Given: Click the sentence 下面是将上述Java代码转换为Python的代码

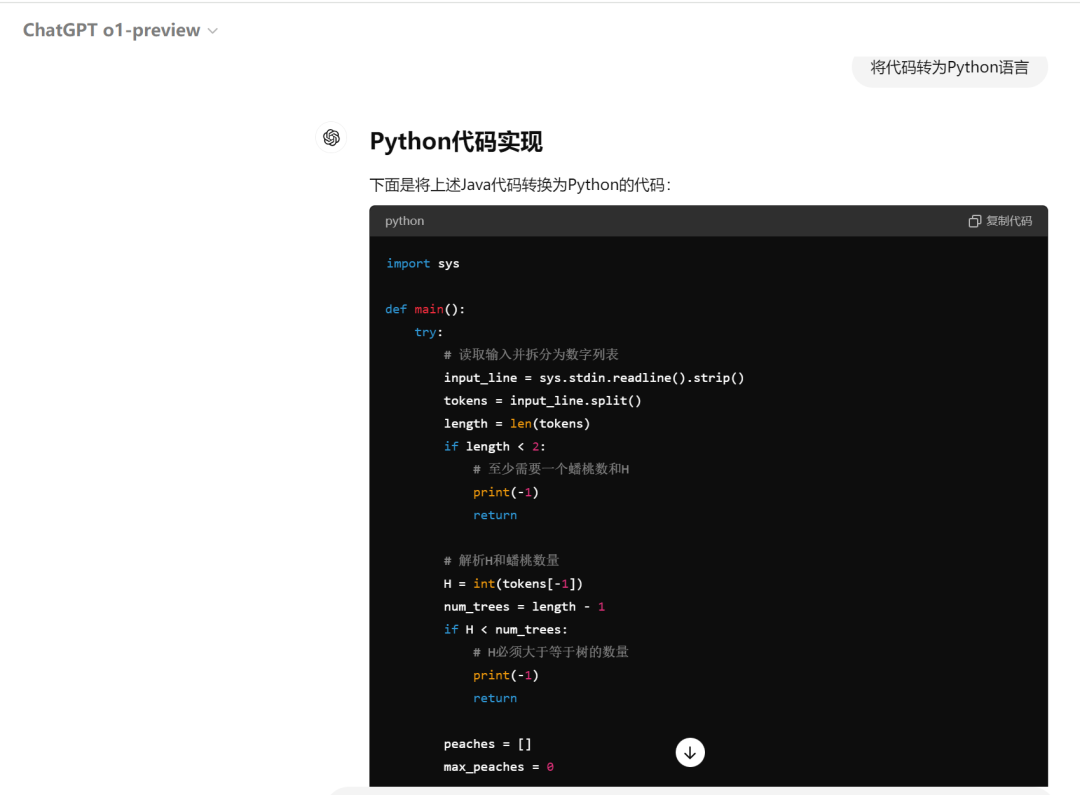Looking at the screenshot, I should (x=520, y=185).
